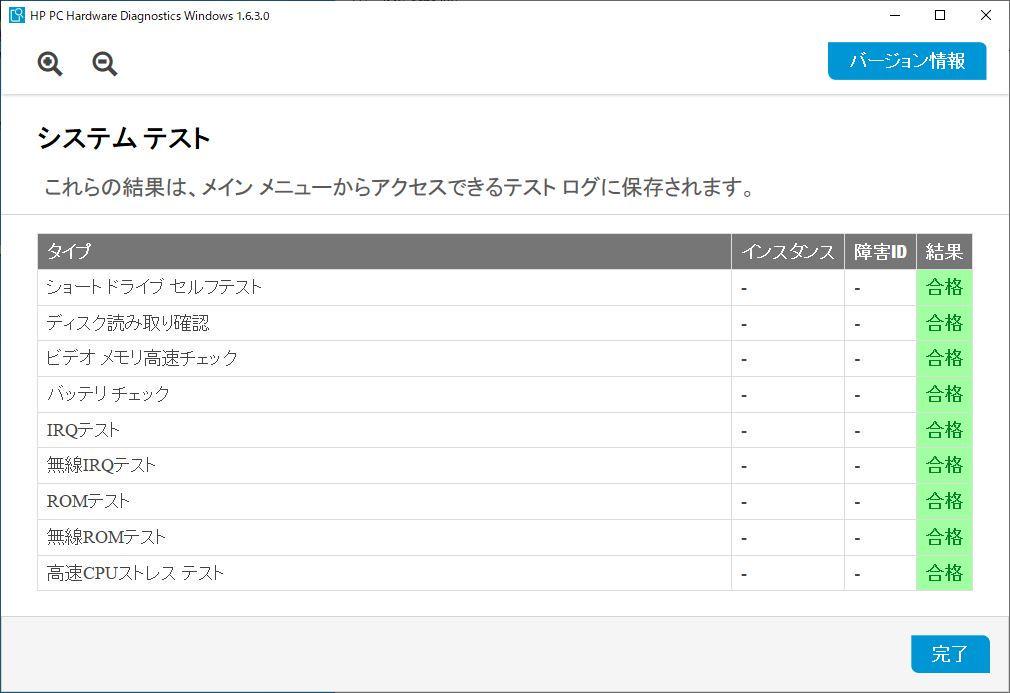Click the zoom out magnifier icon

point(104,64)
